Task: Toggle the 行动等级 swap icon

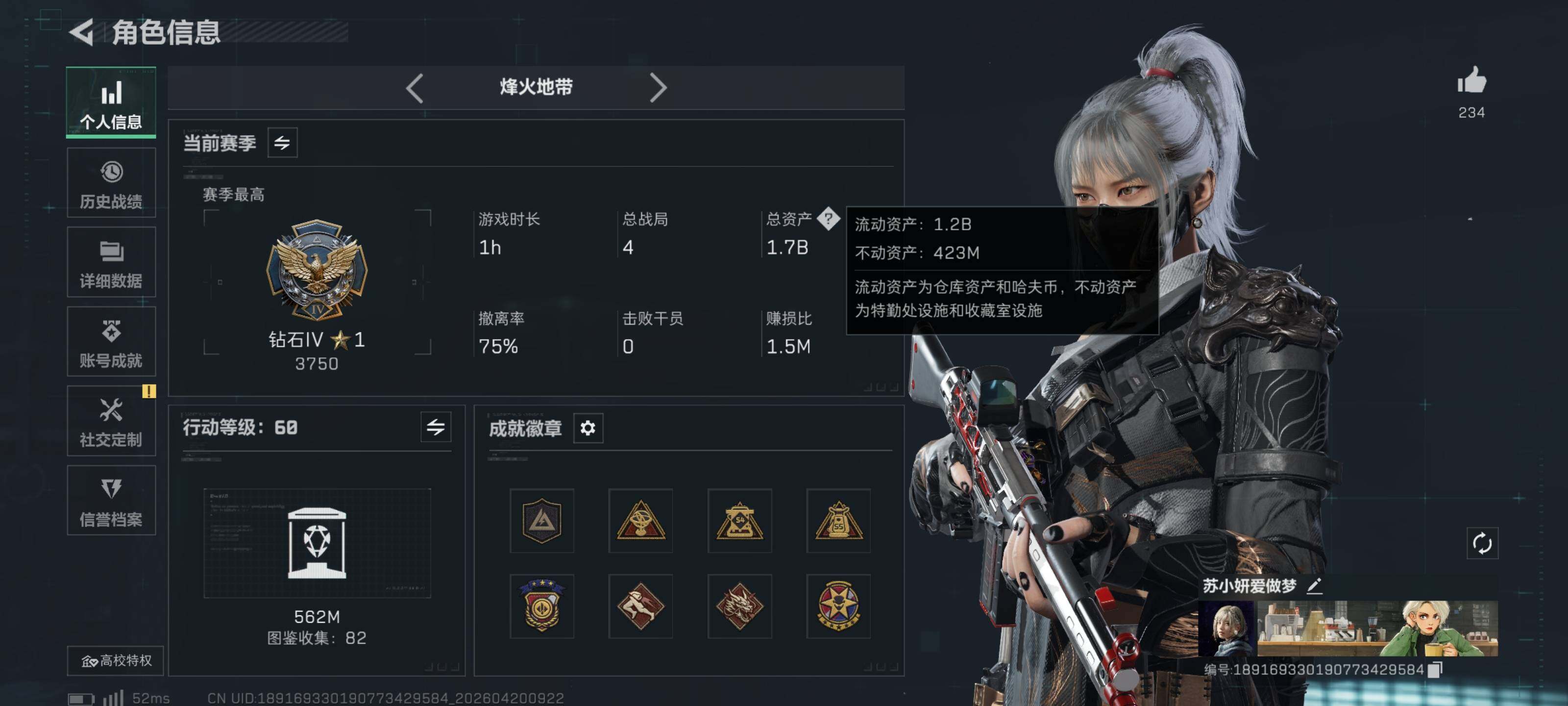Action: click(x=436, y=427)
